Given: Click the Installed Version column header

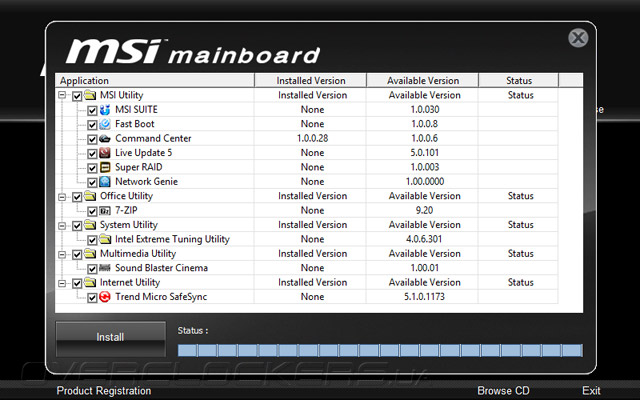Looking at the screenshot, I should point(311,80).
